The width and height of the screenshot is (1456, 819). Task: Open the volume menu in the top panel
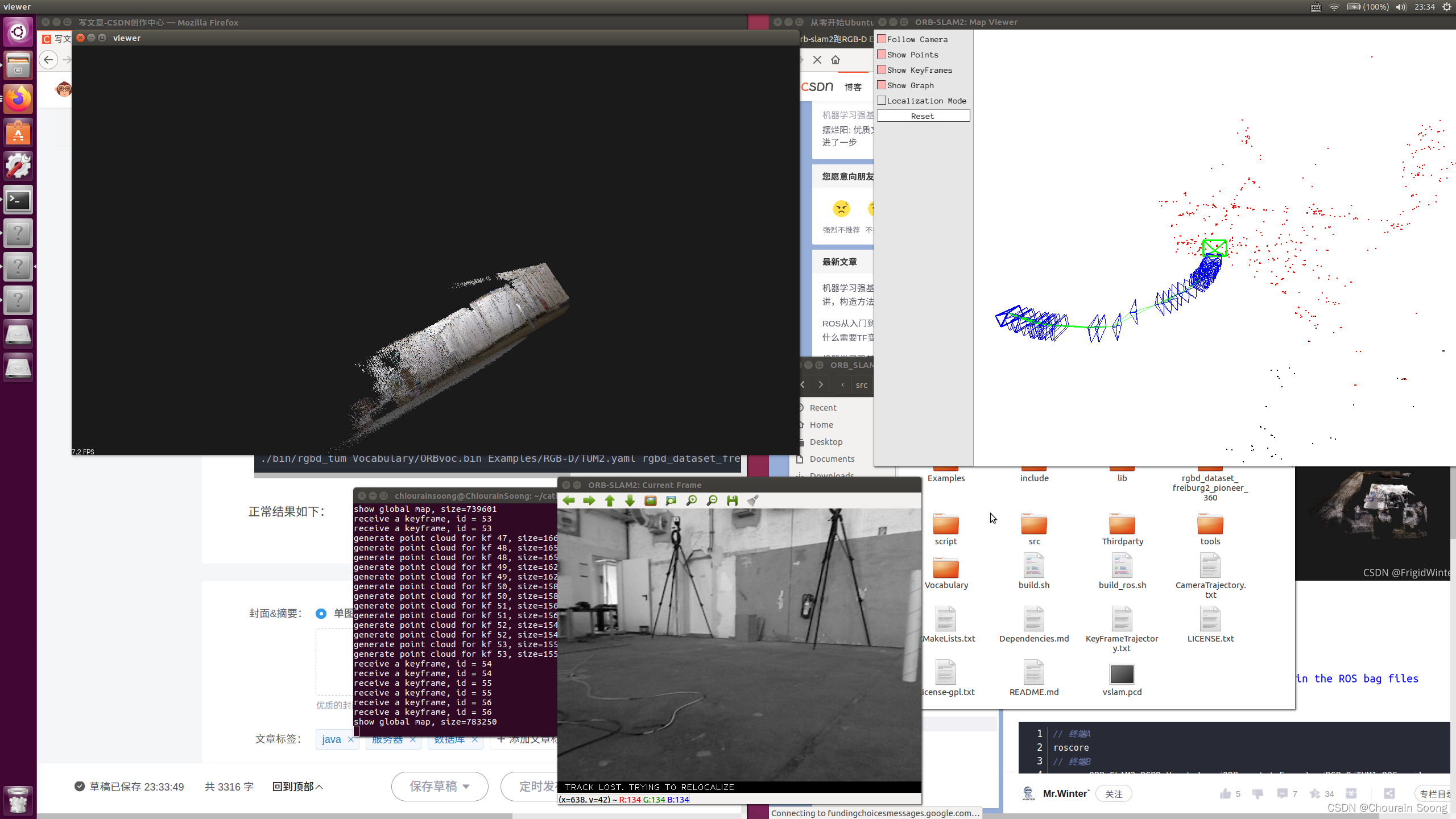(x=1401, y=7)
